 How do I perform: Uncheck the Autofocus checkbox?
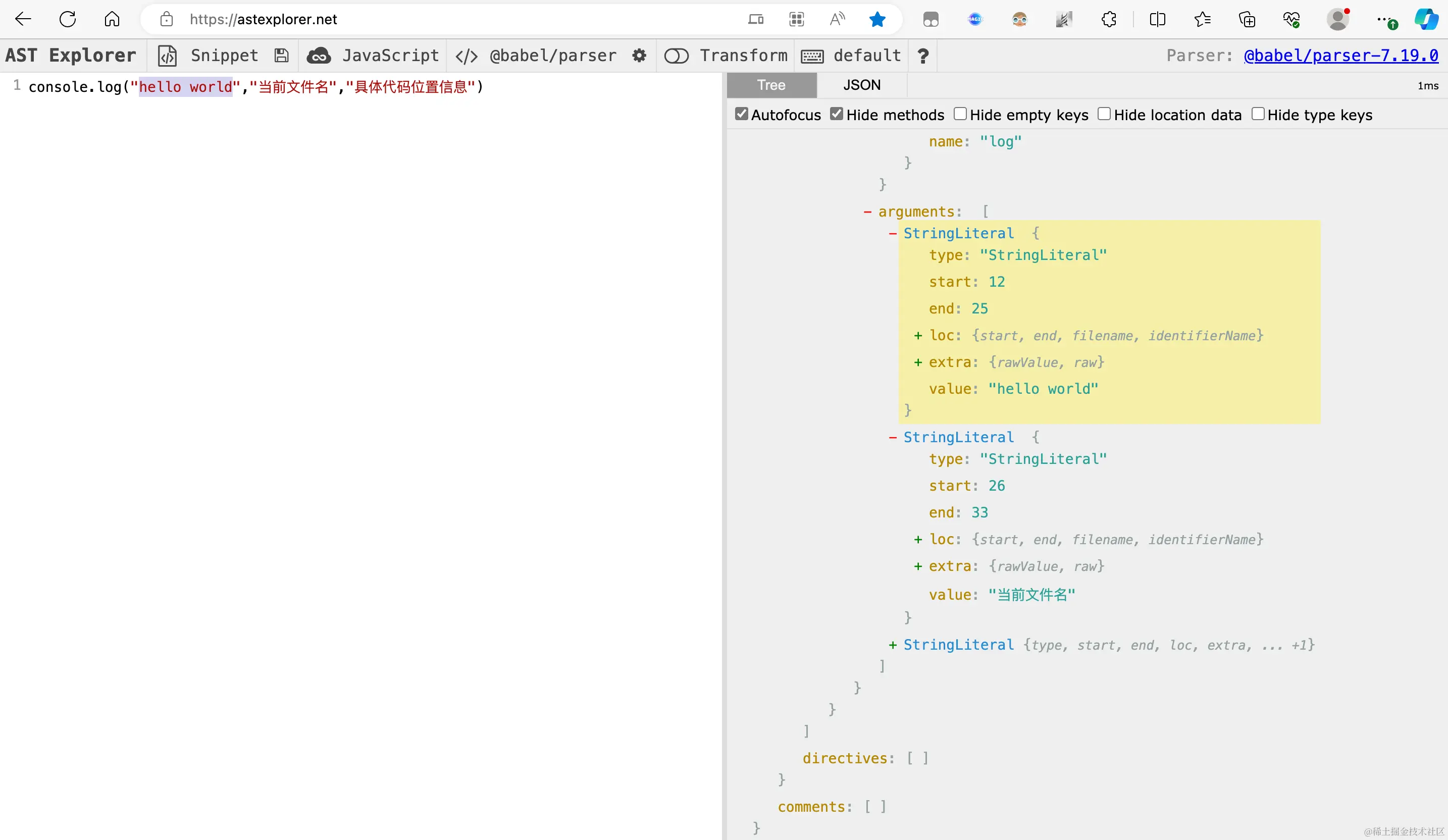pos(742,114)
